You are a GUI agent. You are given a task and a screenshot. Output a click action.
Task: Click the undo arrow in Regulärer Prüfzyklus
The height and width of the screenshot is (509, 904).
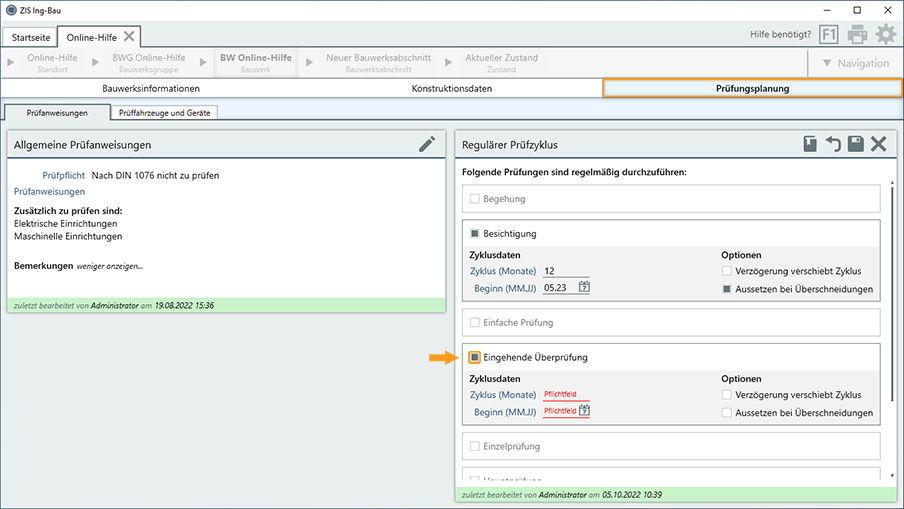(833, 144)
